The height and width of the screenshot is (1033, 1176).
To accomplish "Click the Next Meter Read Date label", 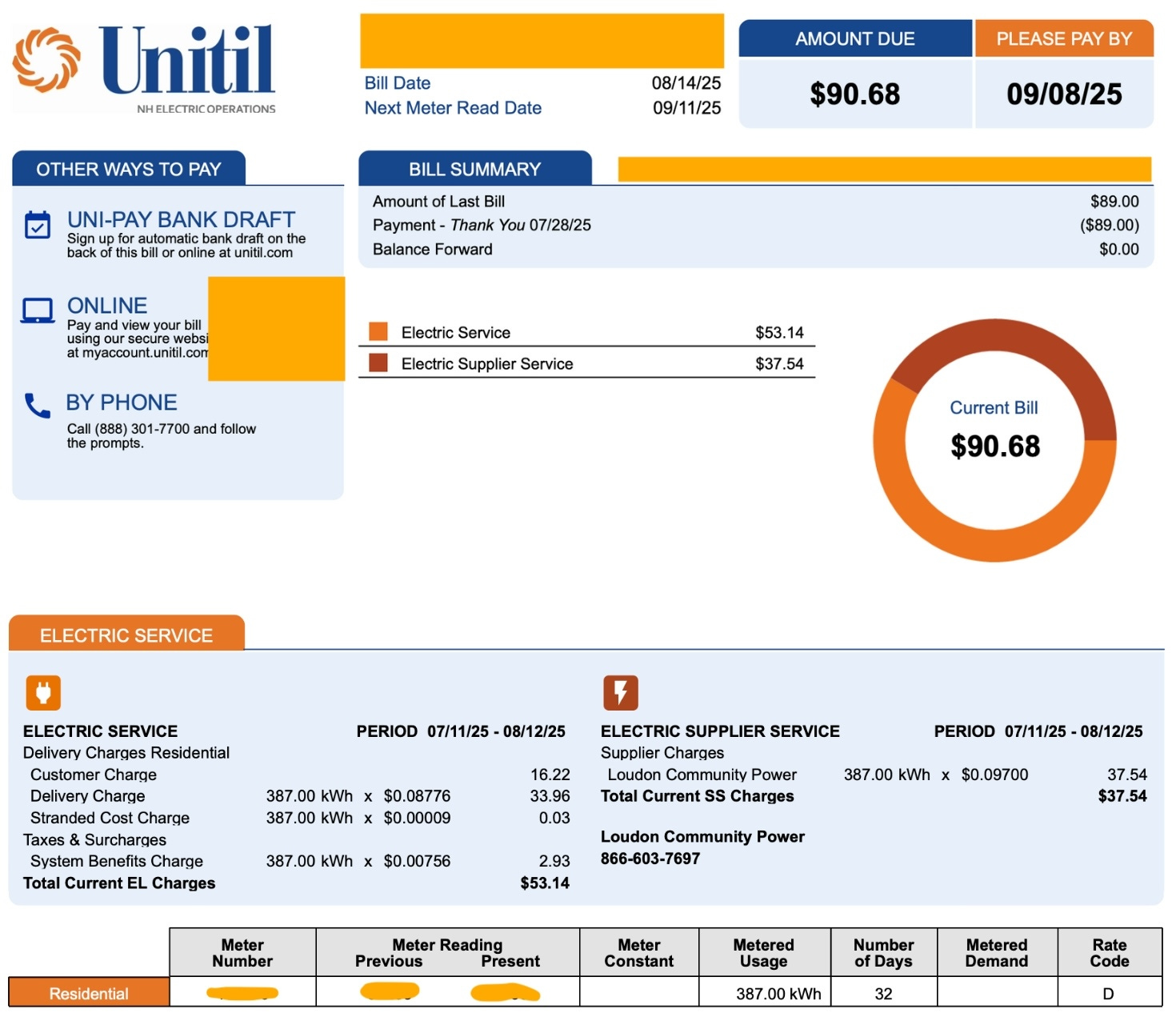I will click(x=453, y=108).
